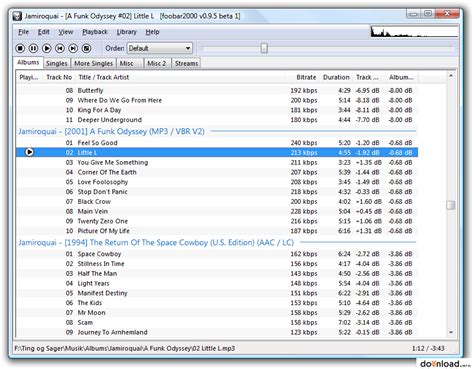The width and height of the screenshot is (474, 369).
Task: Open the Edit menu
Action: tap(44, 32)
